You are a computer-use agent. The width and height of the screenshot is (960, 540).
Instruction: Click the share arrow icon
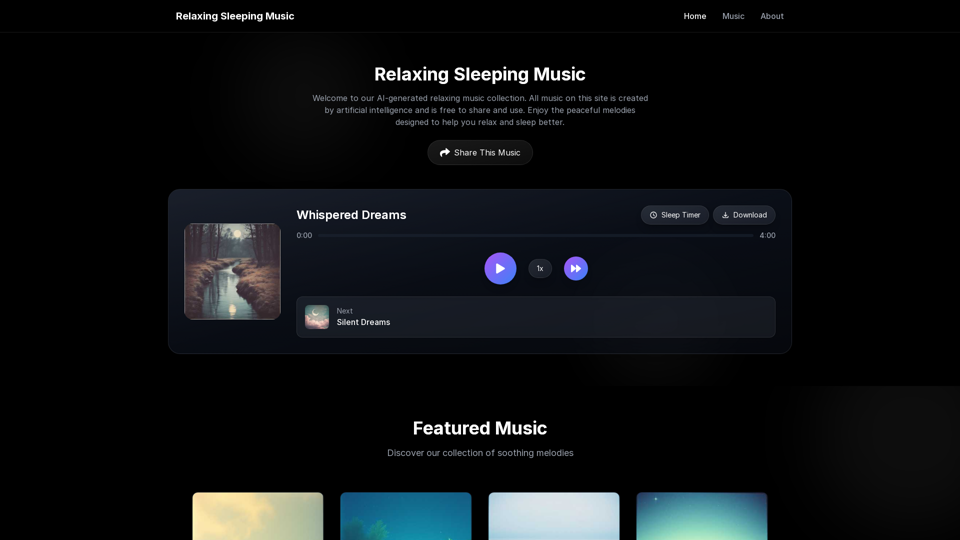tap(444, 152)
